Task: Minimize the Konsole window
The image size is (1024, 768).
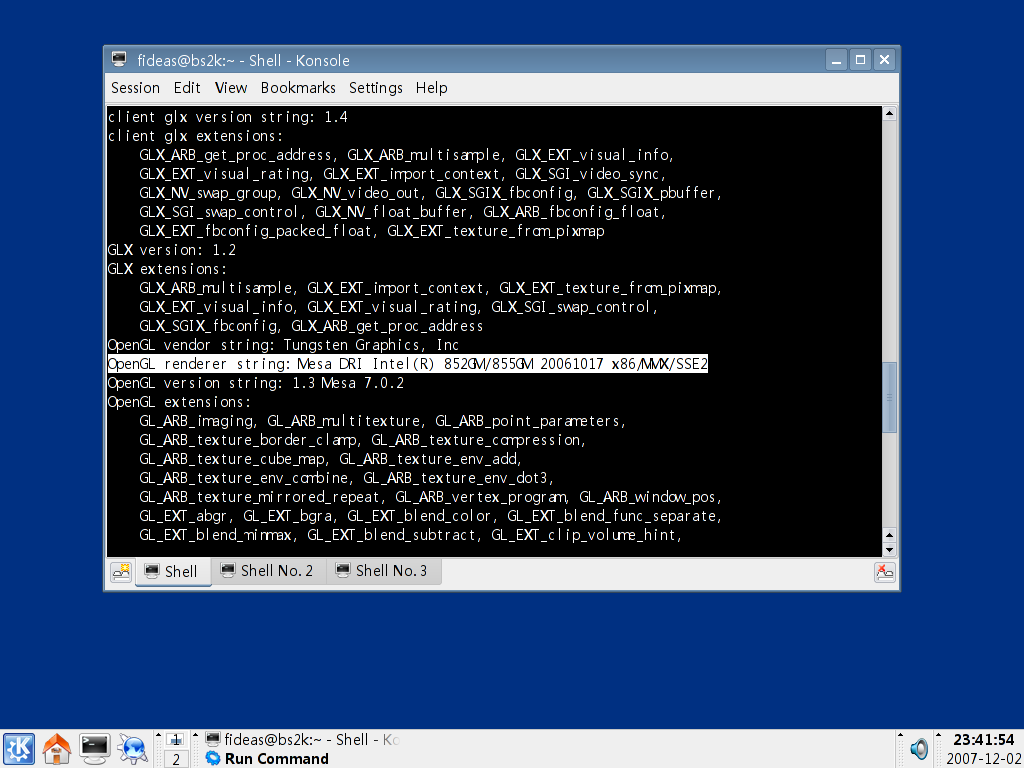Action: click(836, 60)
